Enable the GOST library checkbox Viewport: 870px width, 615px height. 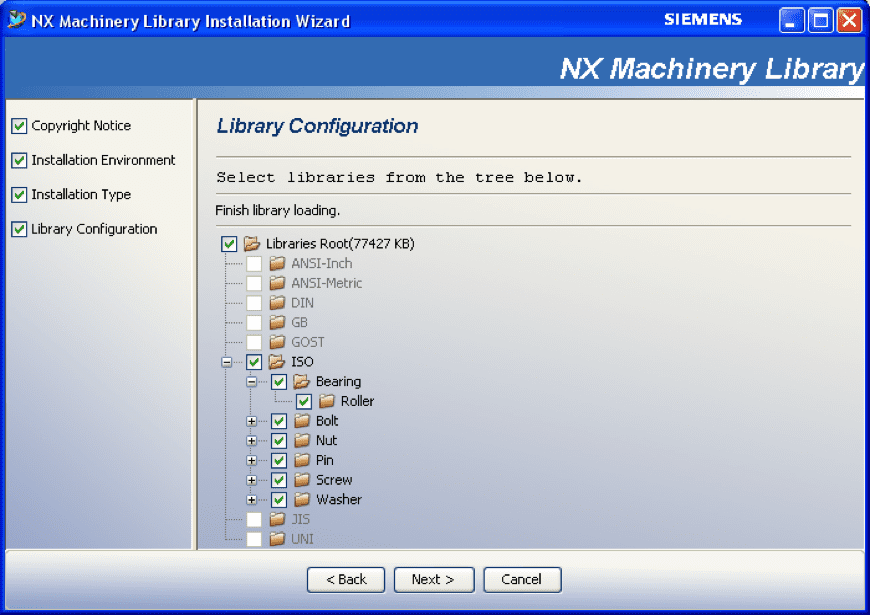pos(254,342)
